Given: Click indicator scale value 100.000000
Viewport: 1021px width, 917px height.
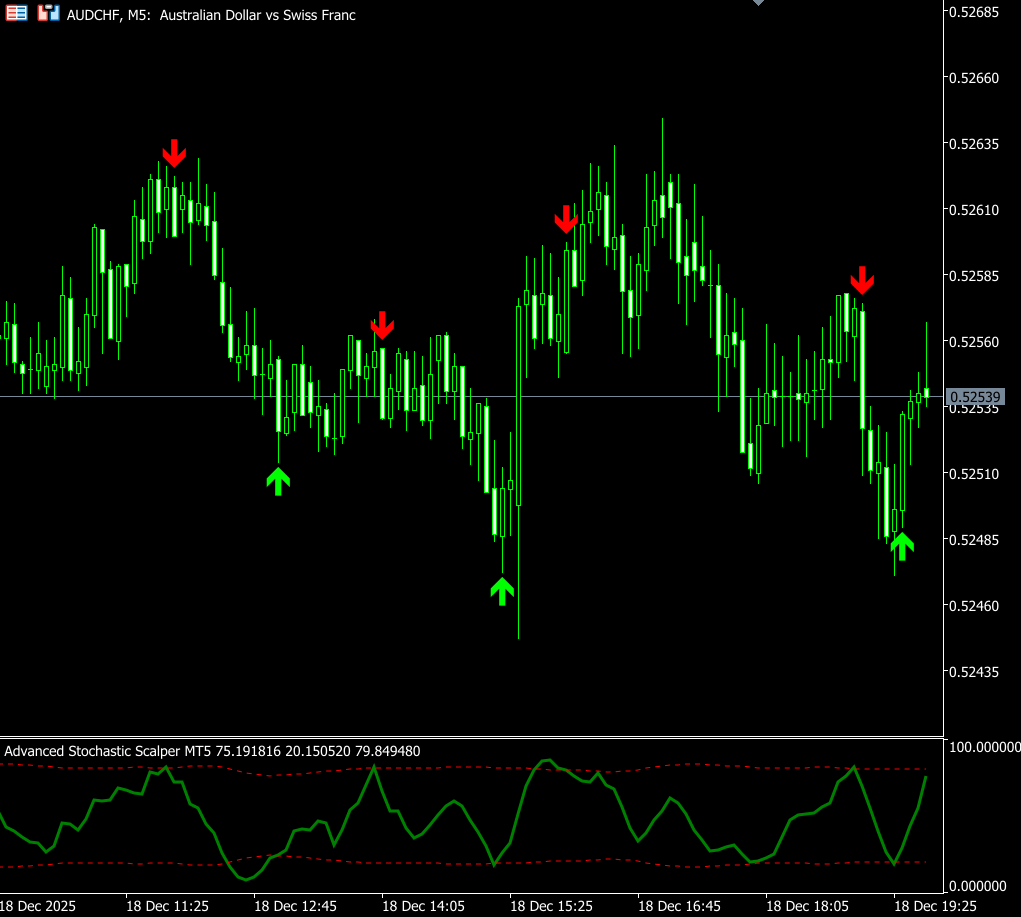Looking at the screenshot, I should (x=985, y=747).
